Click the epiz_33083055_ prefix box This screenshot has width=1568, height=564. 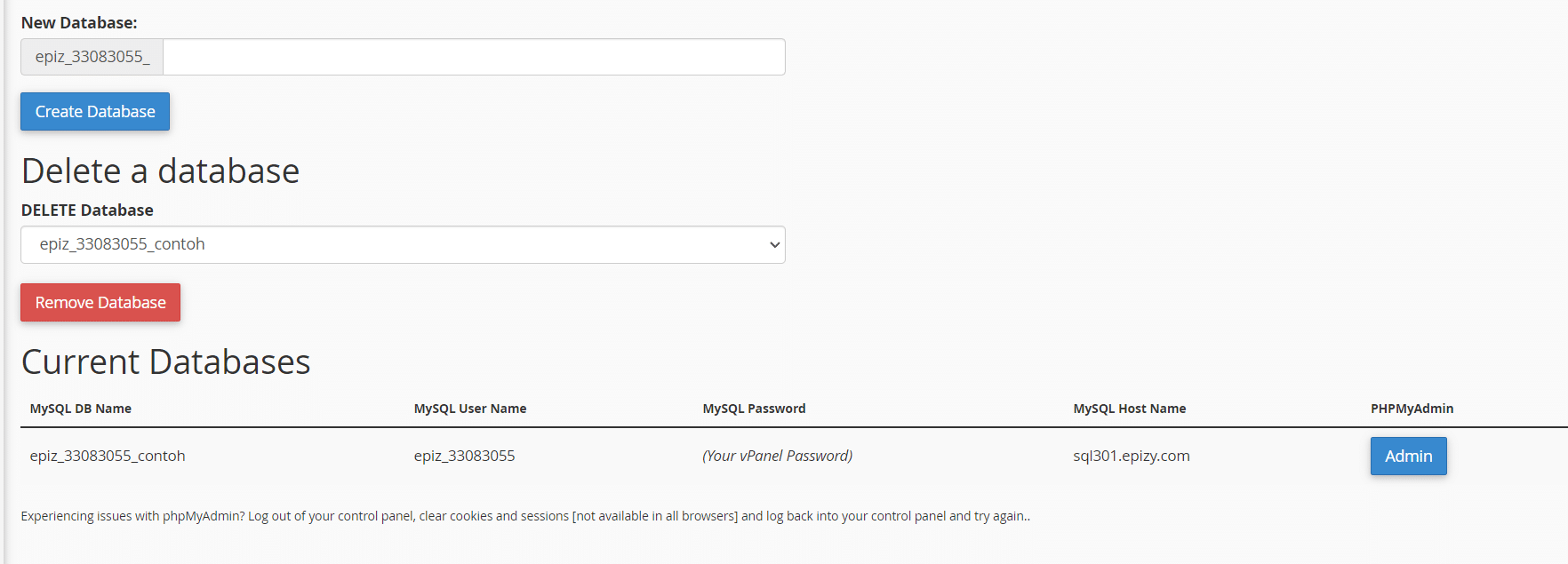(92, 57)
